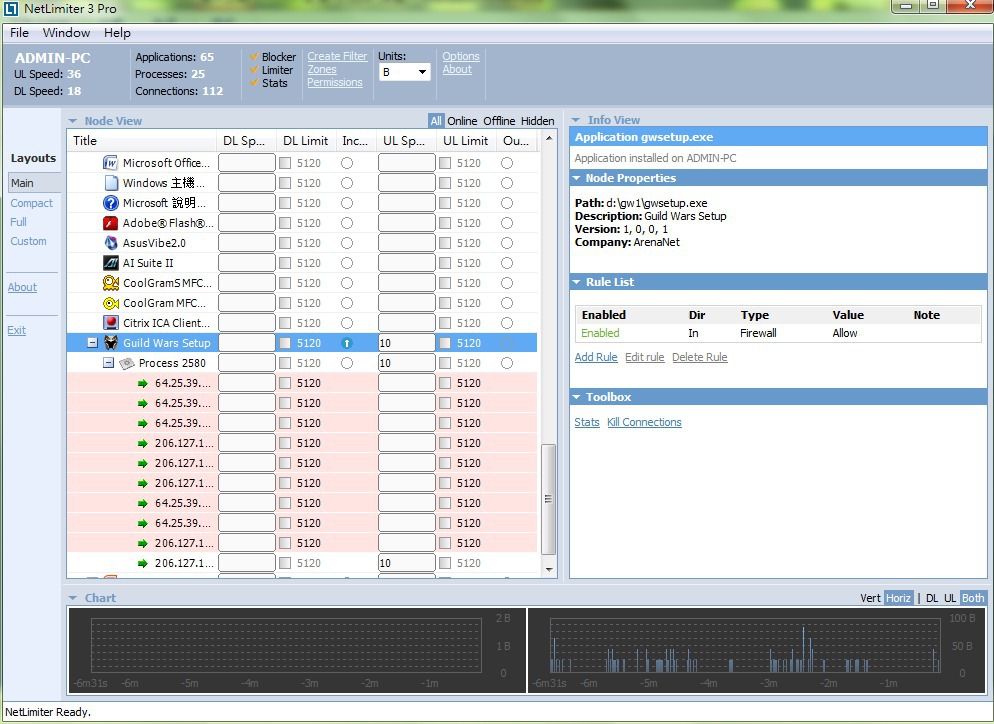994x724 pixels.
Task: Open the File menu
Action: (x=19, y=33)
